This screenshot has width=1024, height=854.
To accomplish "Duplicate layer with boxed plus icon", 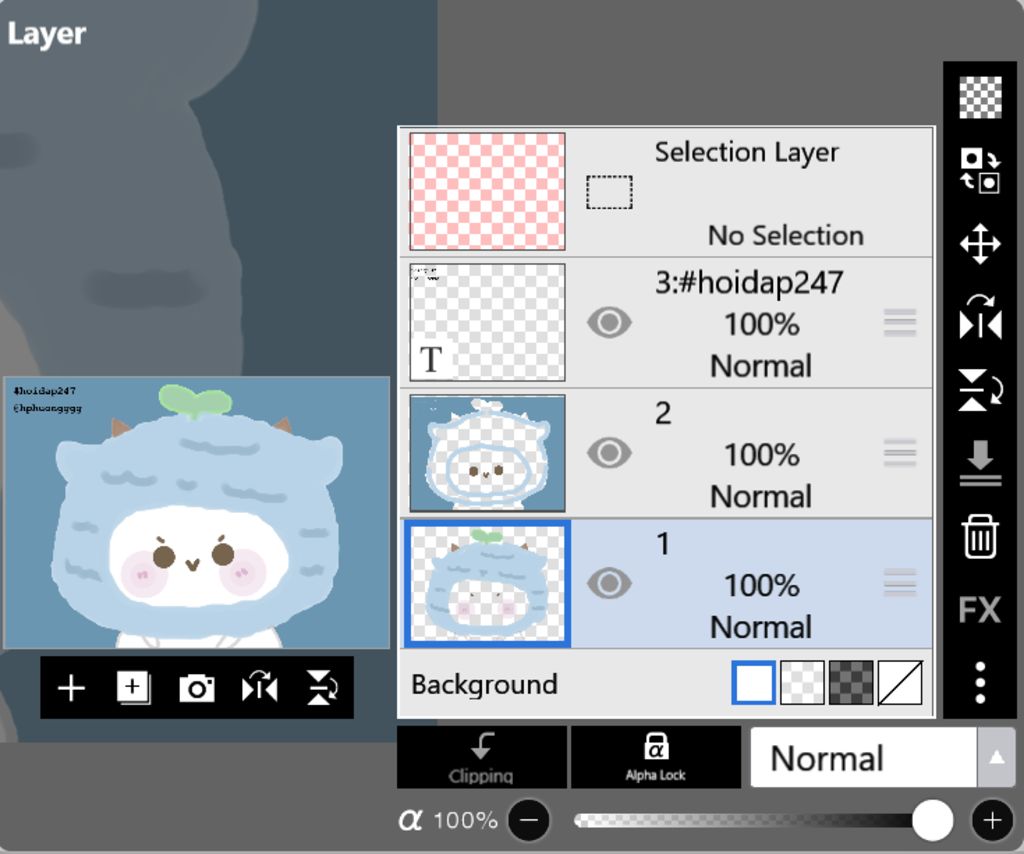I will (x=134, y=688).
